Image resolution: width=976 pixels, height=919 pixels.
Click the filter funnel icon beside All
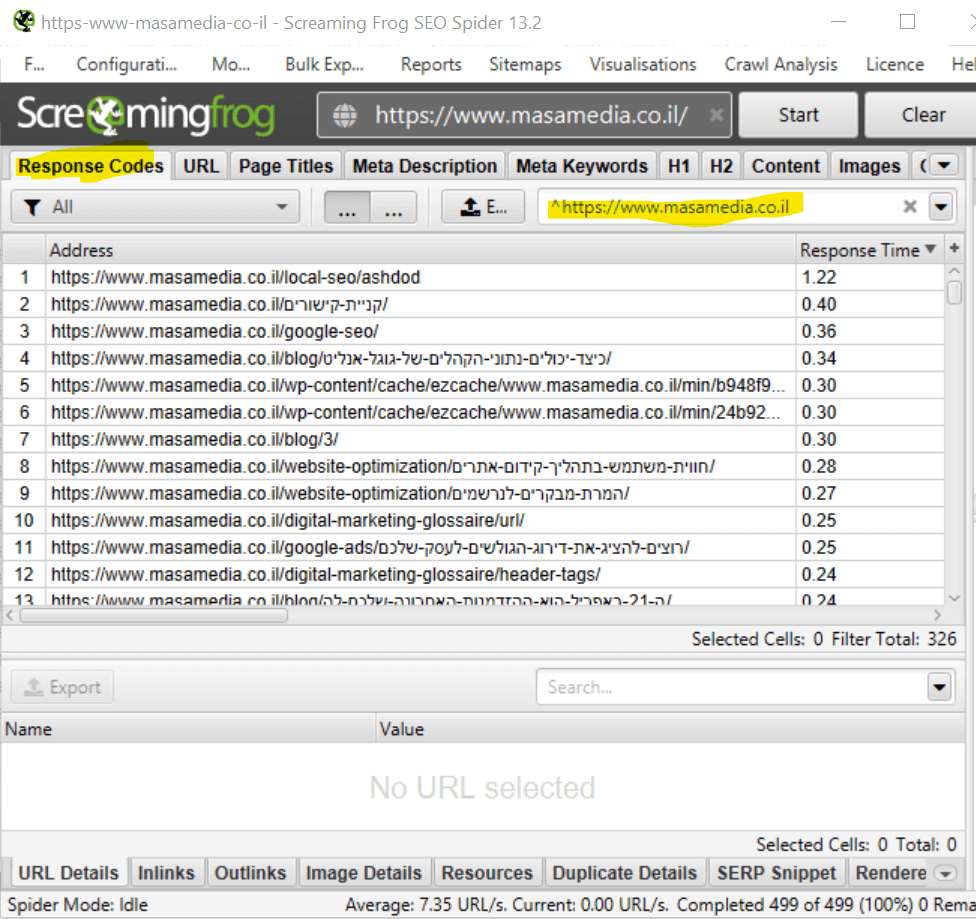point(32,207)
